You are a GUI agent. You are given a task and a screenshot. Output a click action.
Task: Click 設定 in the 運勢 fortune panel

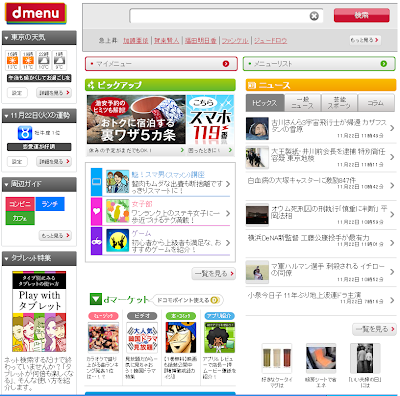[17, 162]
